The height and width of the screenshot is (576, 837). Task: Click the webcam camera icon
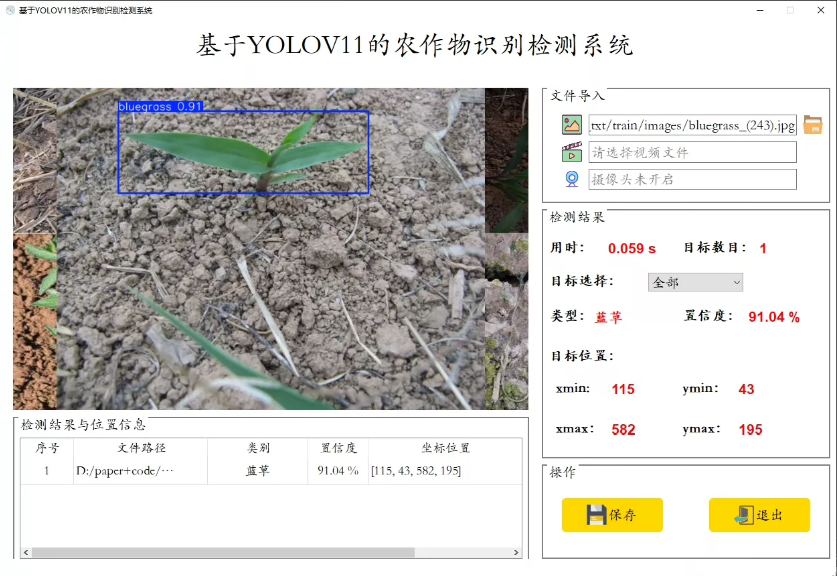tap(572, 179)
